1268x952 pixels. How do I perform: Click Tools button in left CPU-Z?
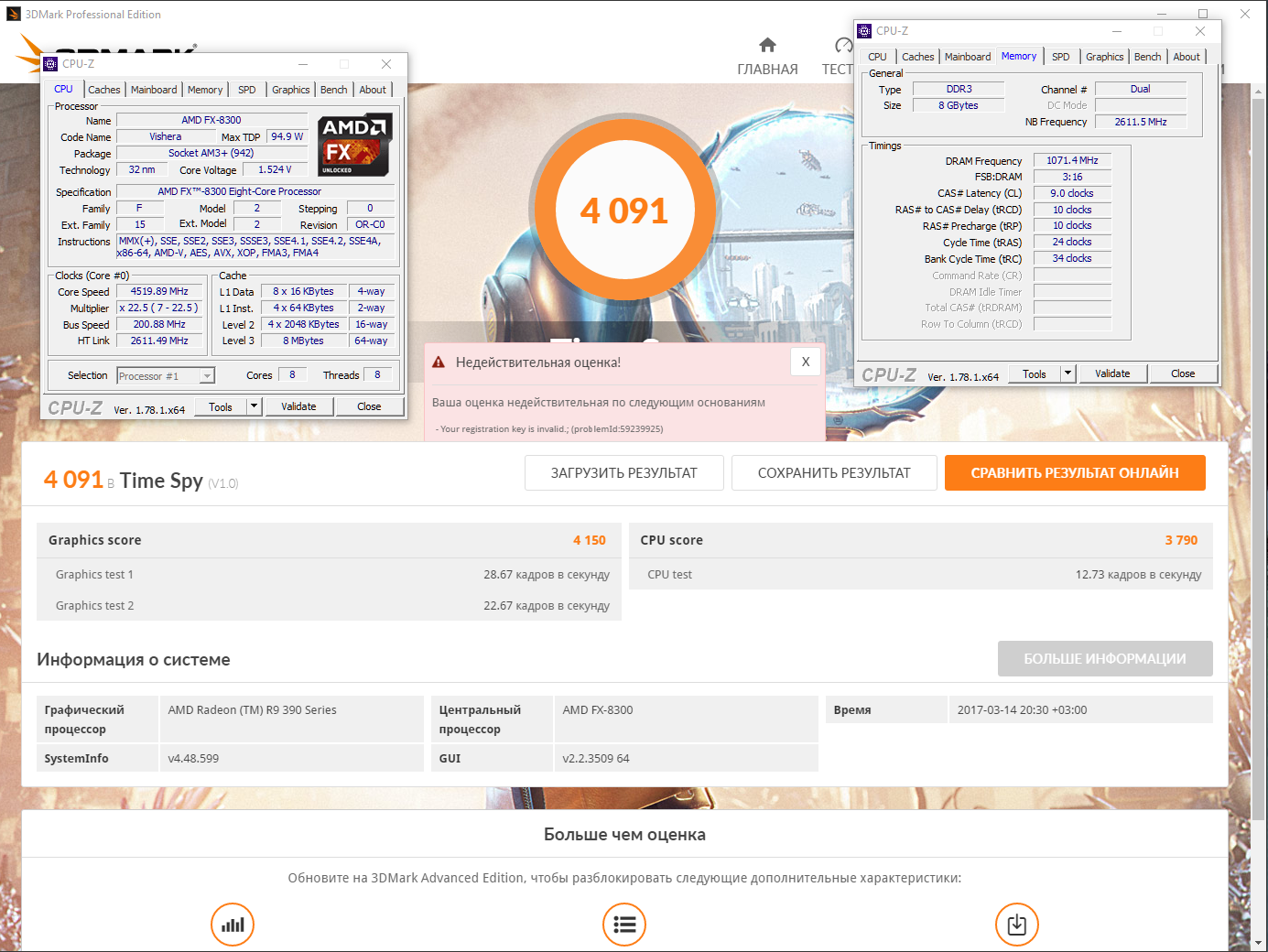(x=221, y=406)
